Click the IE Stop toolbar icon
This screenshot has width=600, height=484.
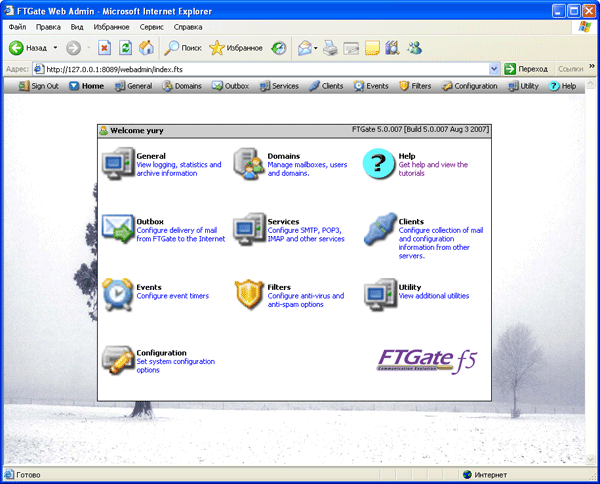click(x=104, y=48)
